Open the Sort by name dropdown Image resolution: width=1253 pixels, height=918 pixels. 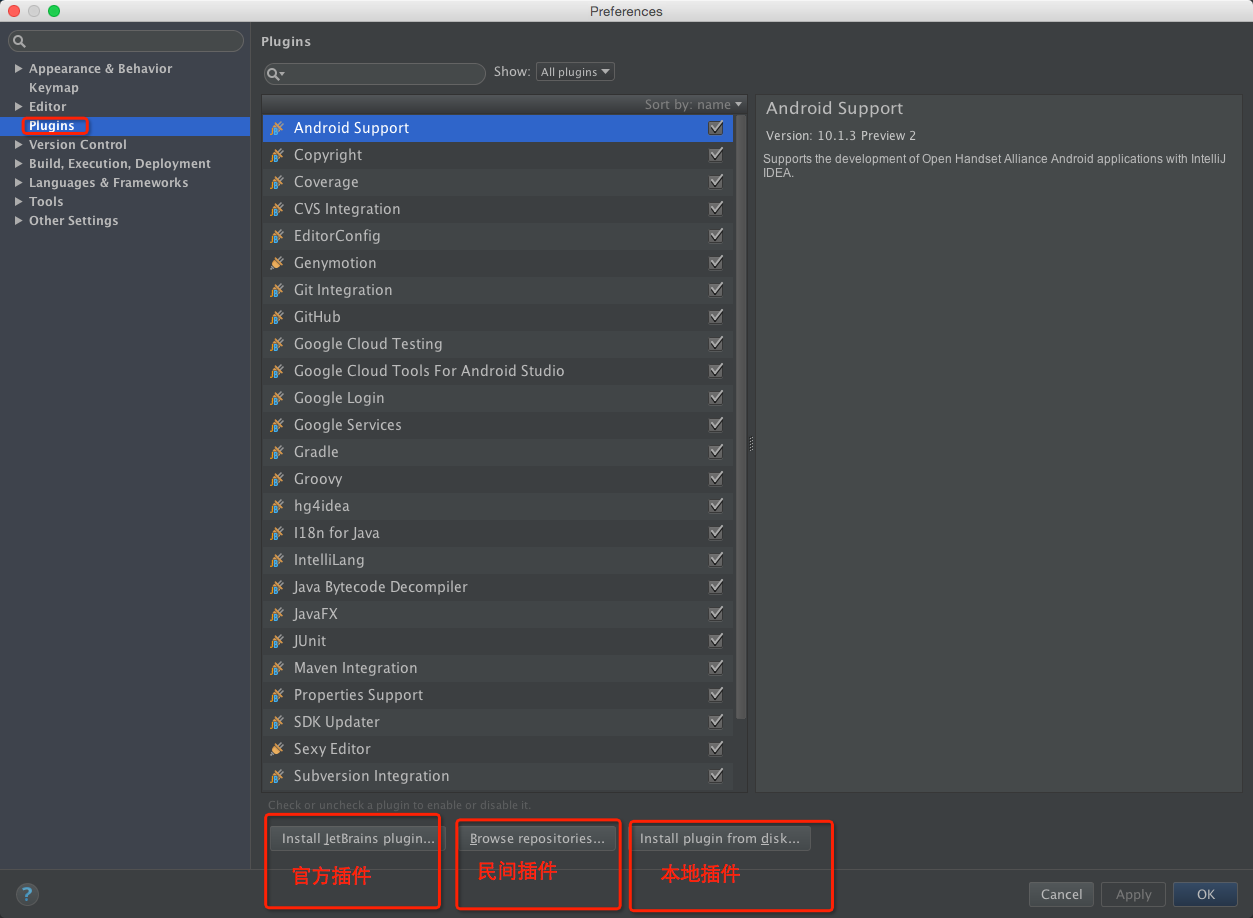(x=693, y=104)
